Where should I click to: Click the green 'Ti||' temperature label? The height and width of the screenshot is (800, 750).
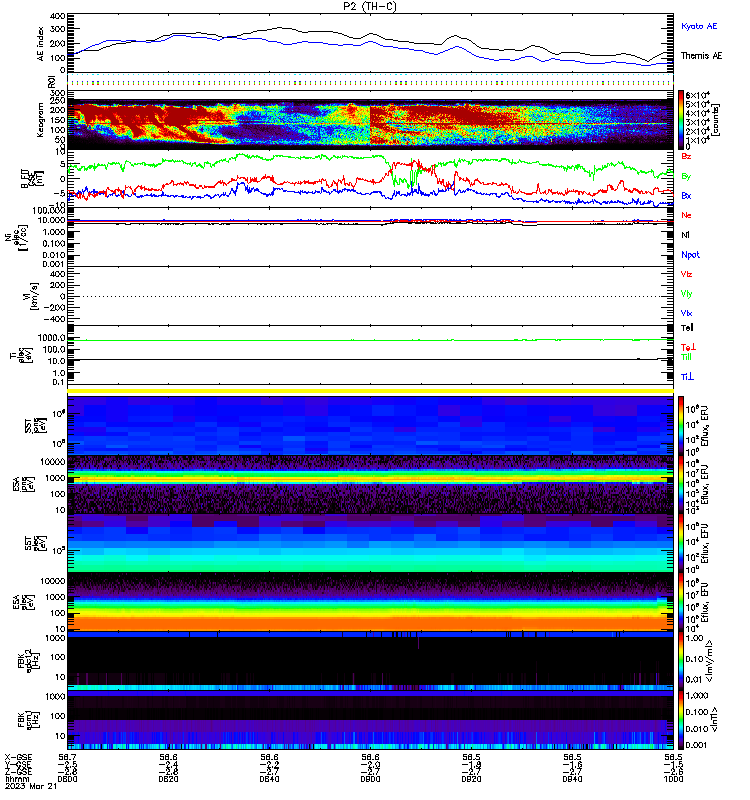(x=686, y=357)
